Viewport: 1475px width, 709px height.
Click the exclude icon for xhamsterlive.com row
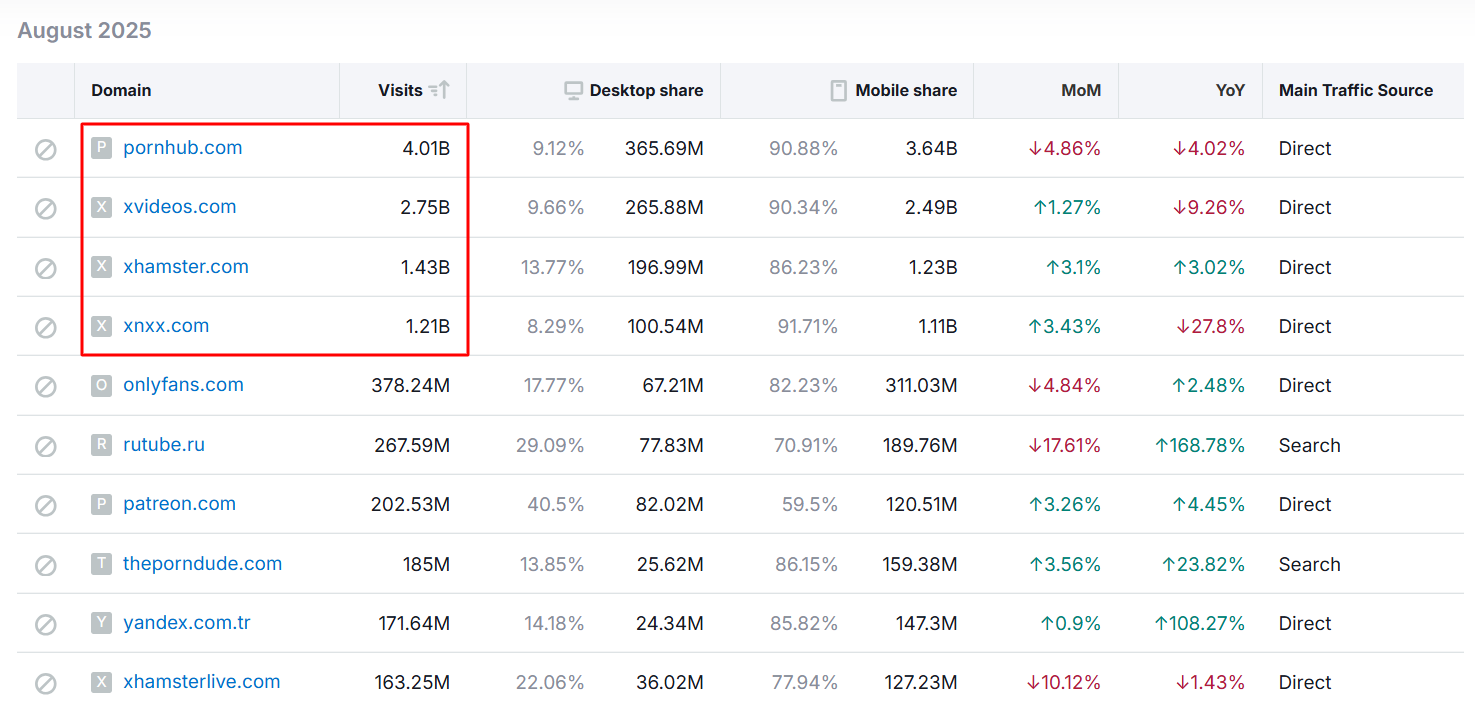click(x=46, y=683)
